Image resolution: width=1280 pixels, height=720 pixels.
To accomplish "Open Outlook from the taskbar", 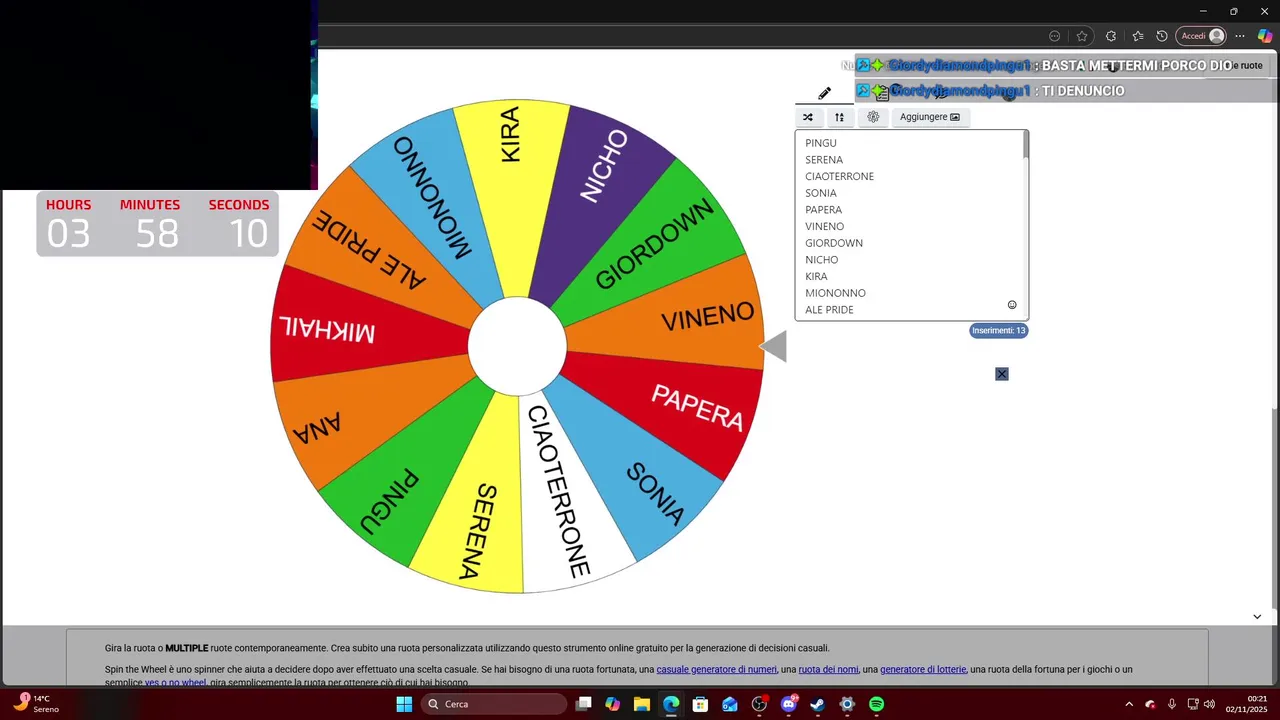I will pyautogui.click(x=730, y=704).
